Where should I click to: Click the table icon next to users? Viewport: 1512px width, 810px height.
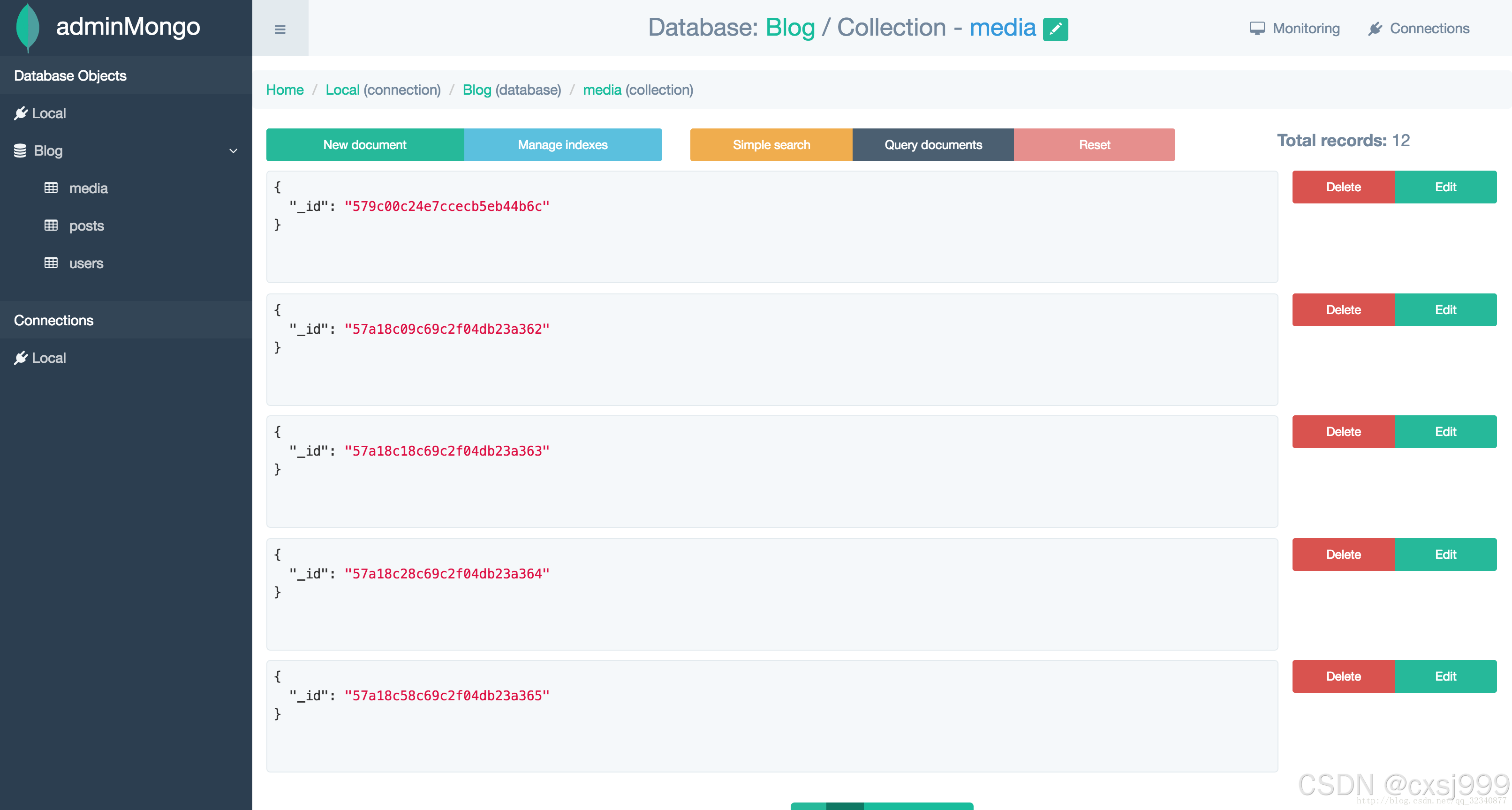tap(51, 263)
